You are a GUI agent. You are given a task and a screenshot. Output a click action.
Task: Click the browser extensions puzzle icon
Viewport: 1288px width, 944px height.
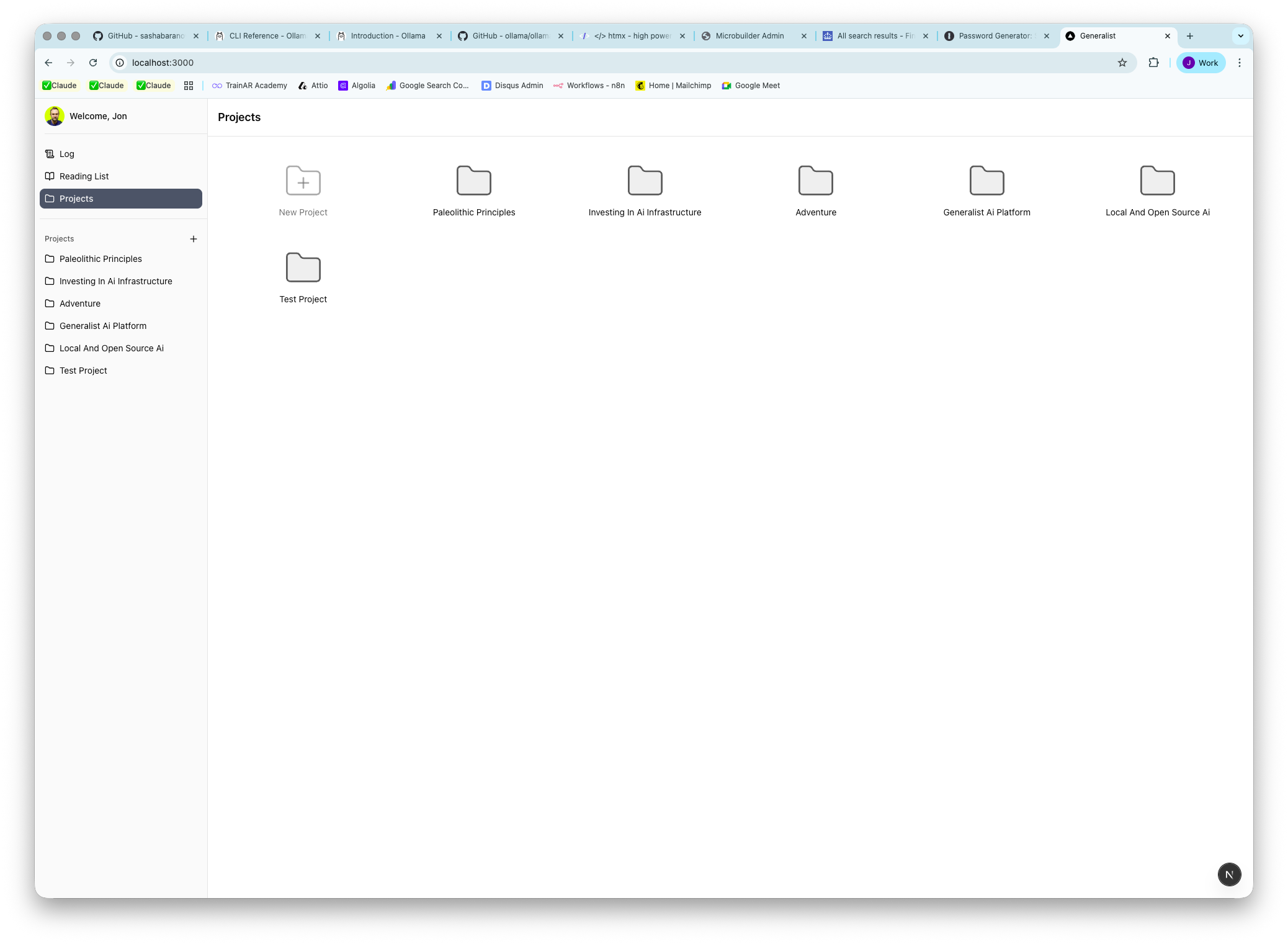(1154, 63)
